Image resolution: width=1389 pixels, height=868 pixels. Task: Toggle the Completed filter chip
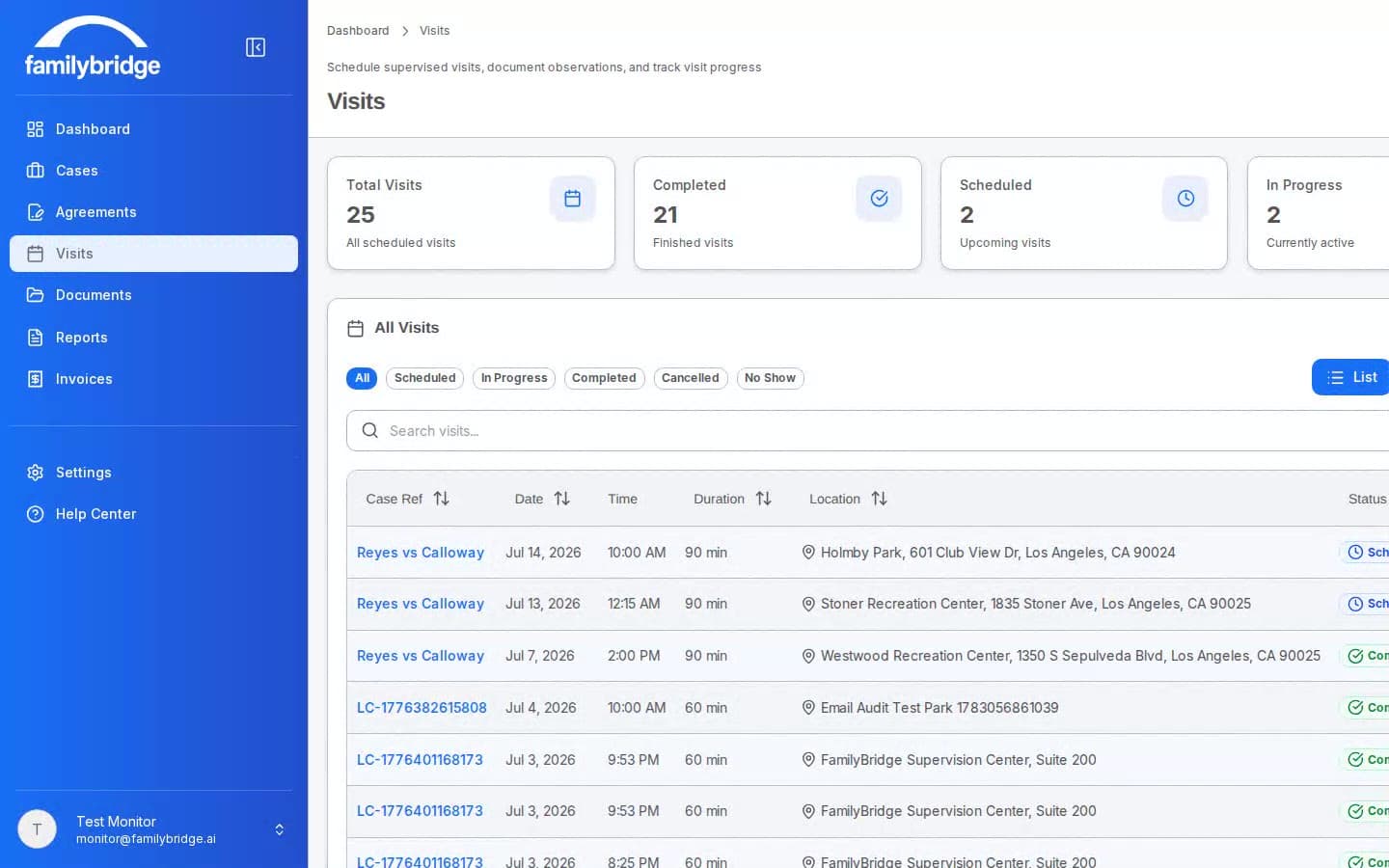(604, 378)
